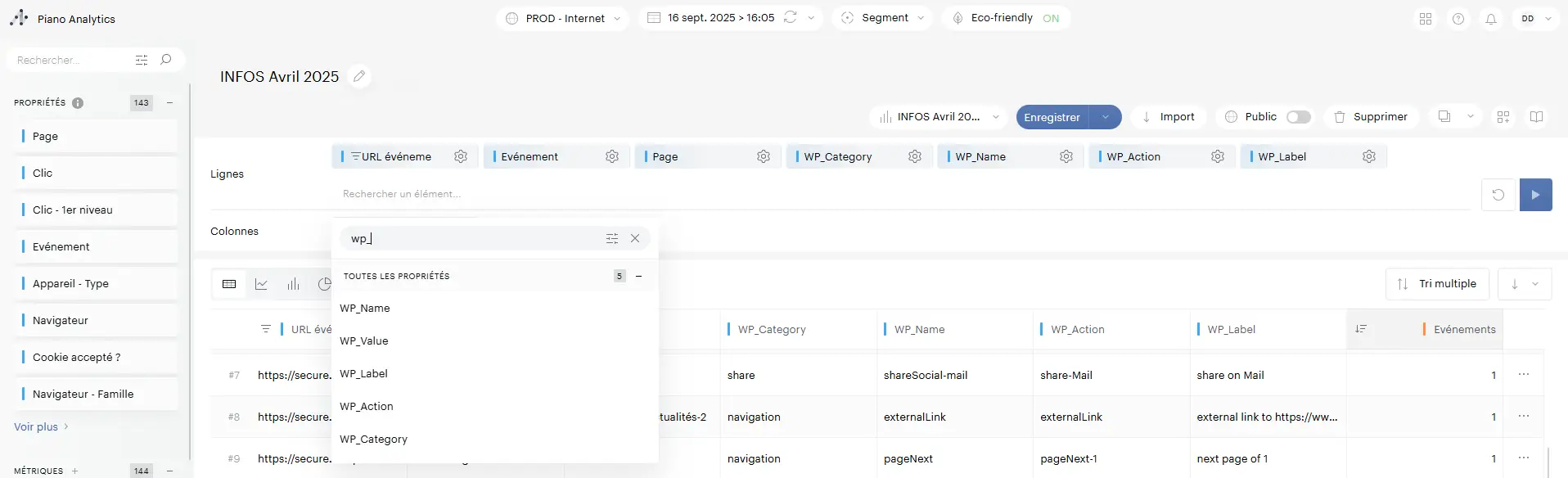Show info about PROPRIÉTÉS section
1568x478 pixels.
pos(78,103)
